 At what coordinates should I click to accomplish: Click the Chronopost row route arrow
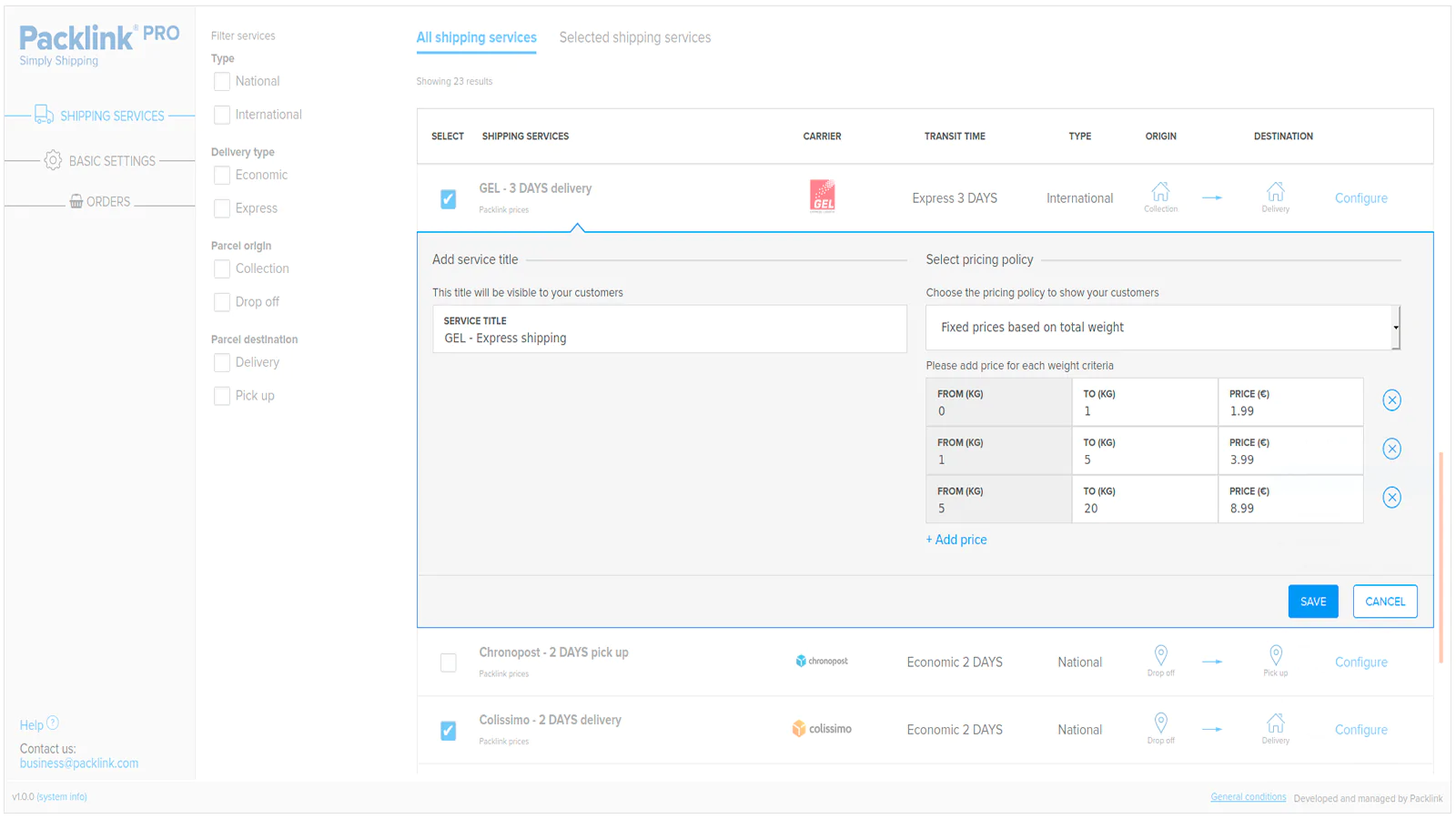tap(1212, 662)
